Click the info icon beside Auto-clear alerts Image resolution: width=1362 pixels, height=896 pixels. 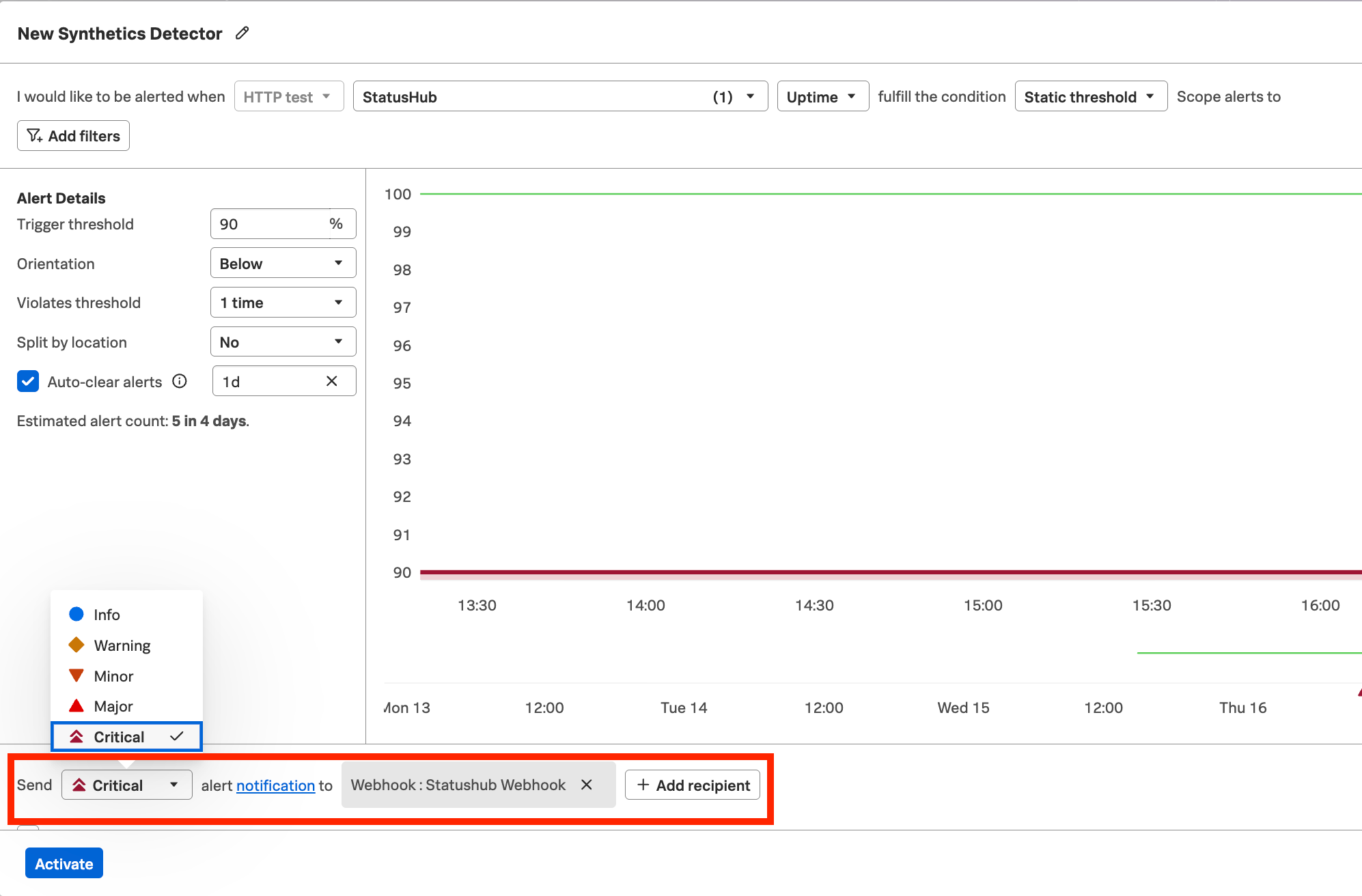tap(180, 381)
